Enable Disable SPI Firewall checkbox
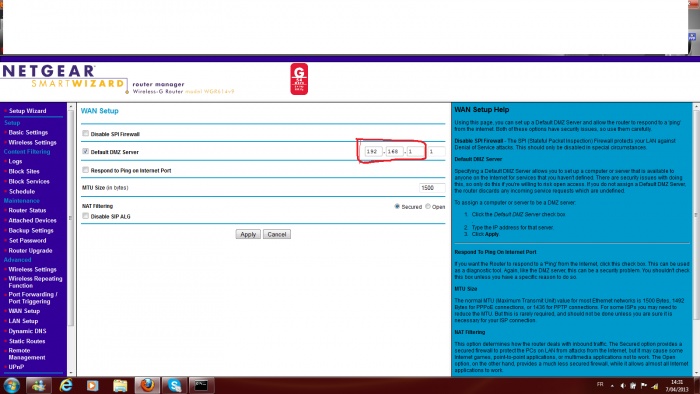This screenshot has width=700, height=394. (x=85, y=133)
